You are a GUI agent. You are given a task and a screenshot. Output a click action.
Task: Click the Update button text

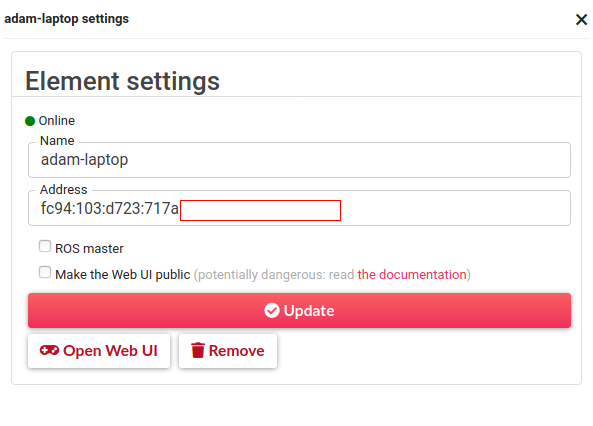pos(309,311)
